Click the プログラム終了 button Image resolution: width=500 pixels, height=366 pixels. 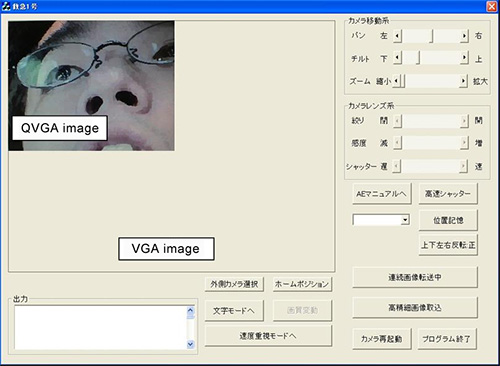pyautogui.click(x=447, y=339)
